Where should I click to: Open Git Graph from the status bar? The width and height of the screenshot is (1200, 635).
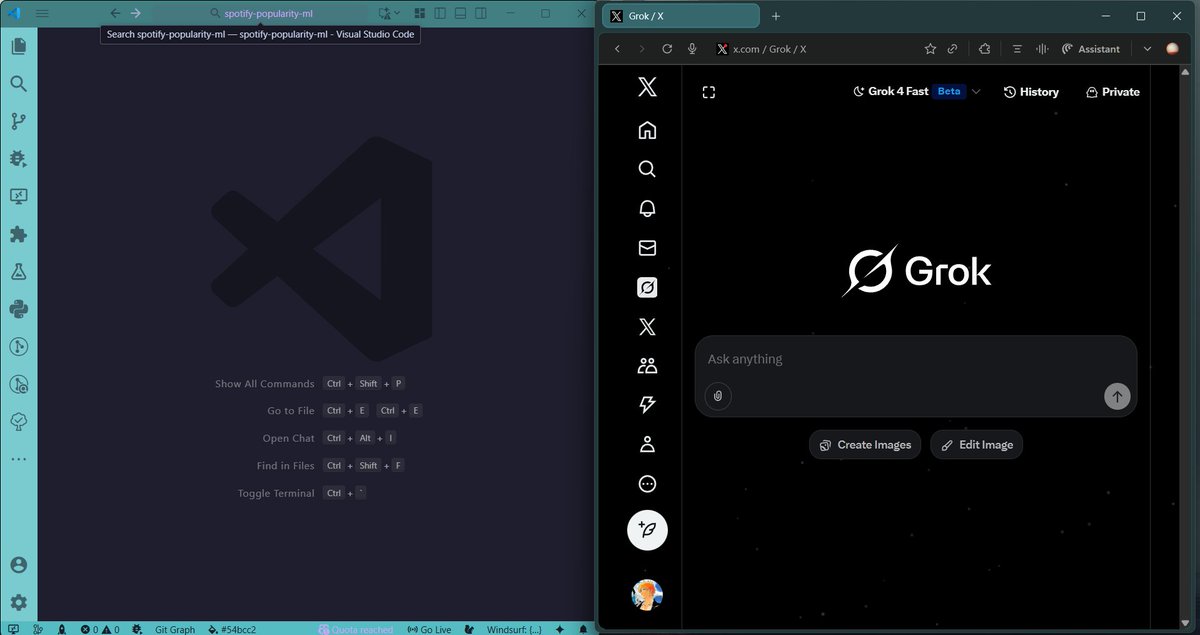point(175,629)
